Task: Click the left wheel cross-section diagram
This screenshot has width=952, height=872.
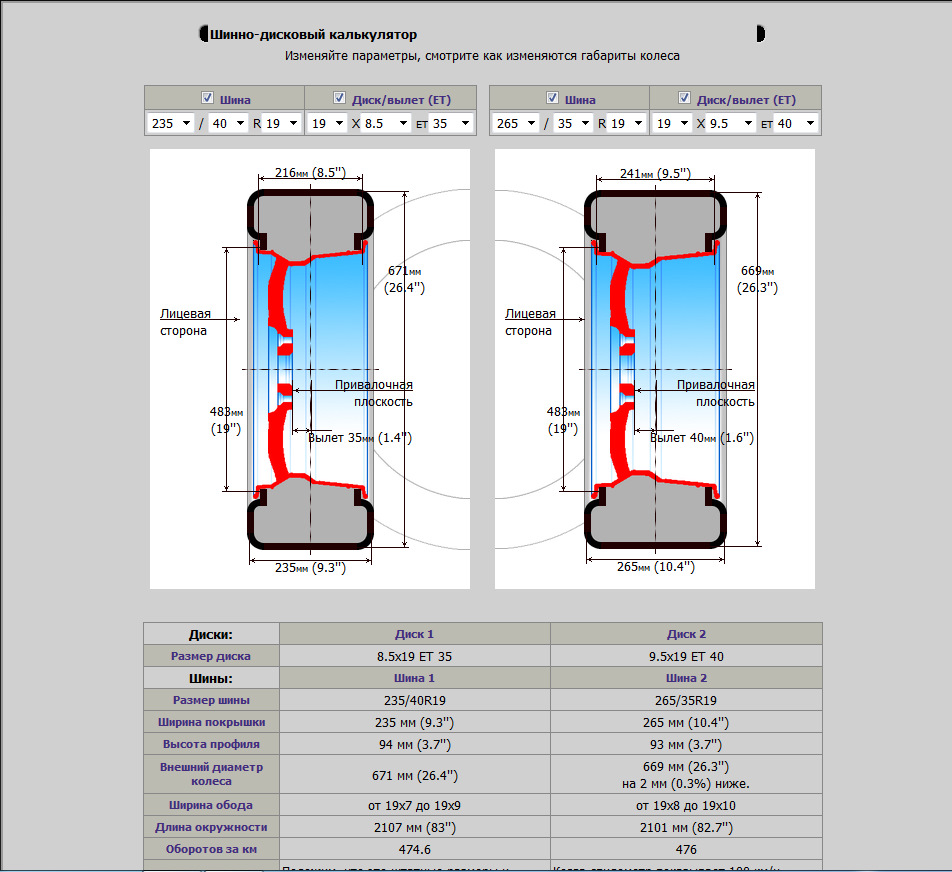Action: (x=310, y=369)
